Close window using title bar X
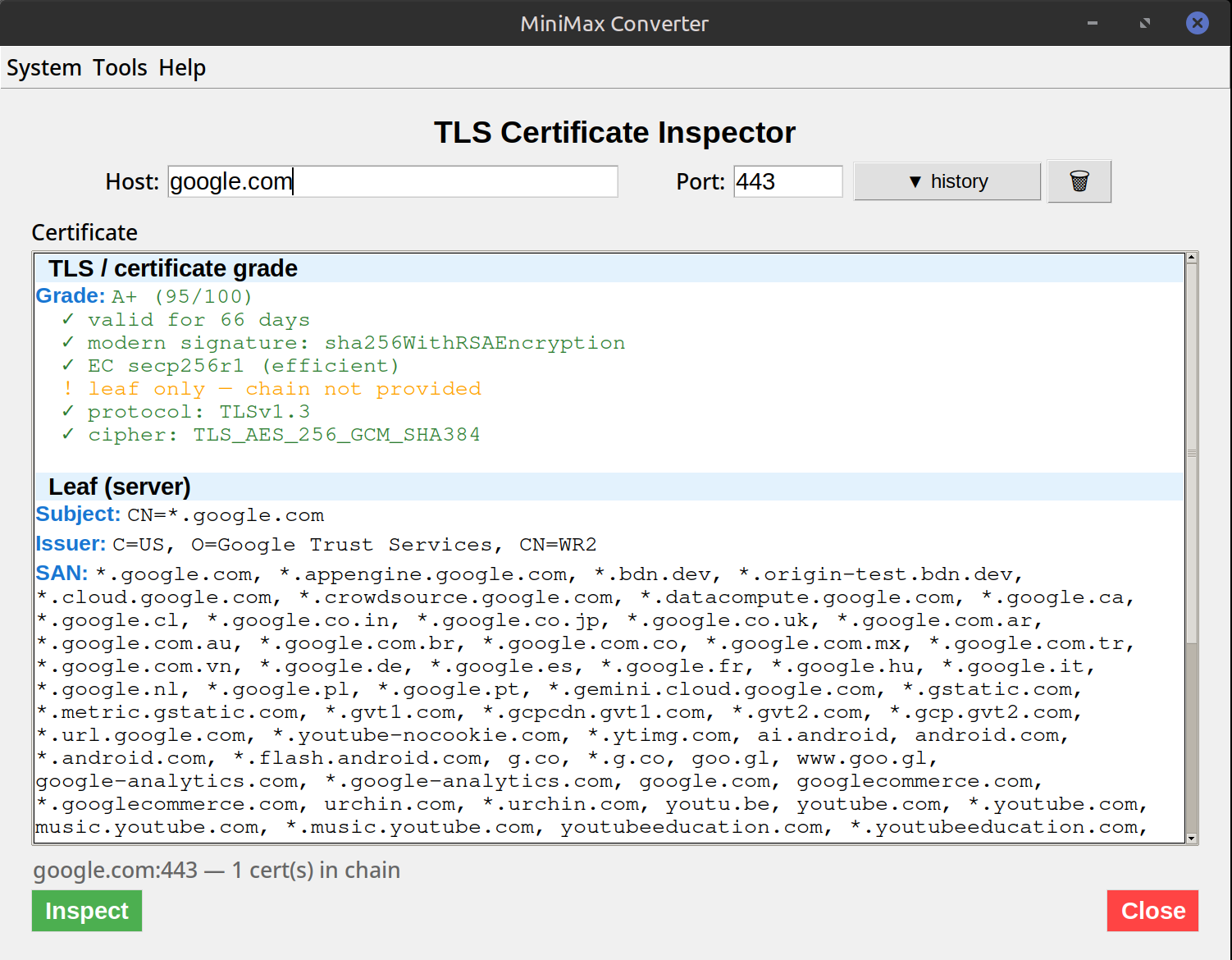The image size is (1232, 960). point(1198,23)
